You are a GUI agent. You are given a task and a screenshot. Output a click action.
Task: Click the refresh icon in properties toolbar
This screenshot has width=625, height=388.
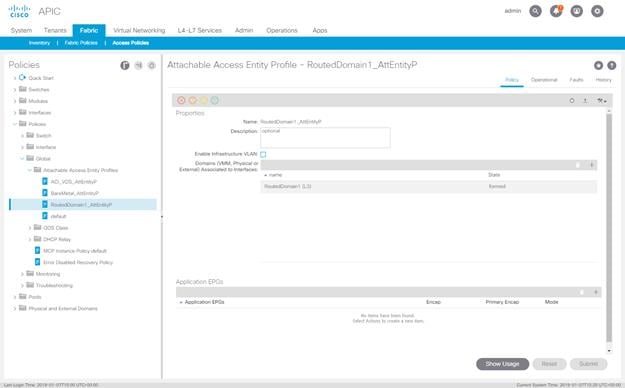coord(572,101)
